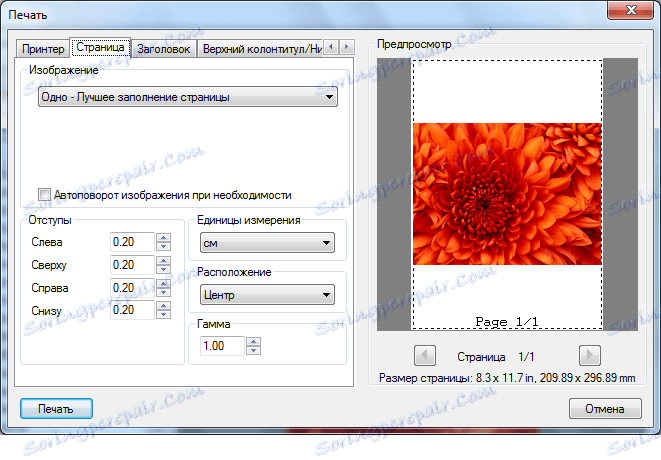Screen dimensions: 661x460
Task: Go to next preview page
Action: 590,355
